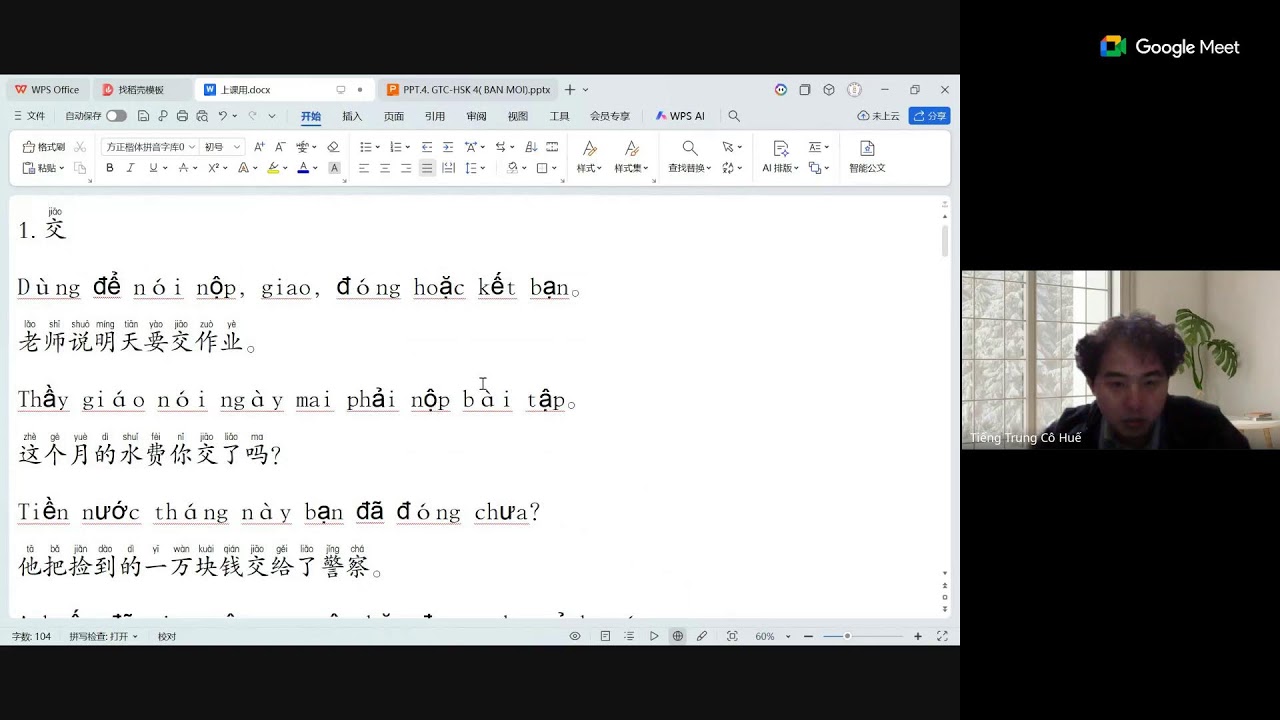Click the search magnifier in menu bar
Image resolution: width=1280 pixels, height=720 pixels.
[734, 116]
